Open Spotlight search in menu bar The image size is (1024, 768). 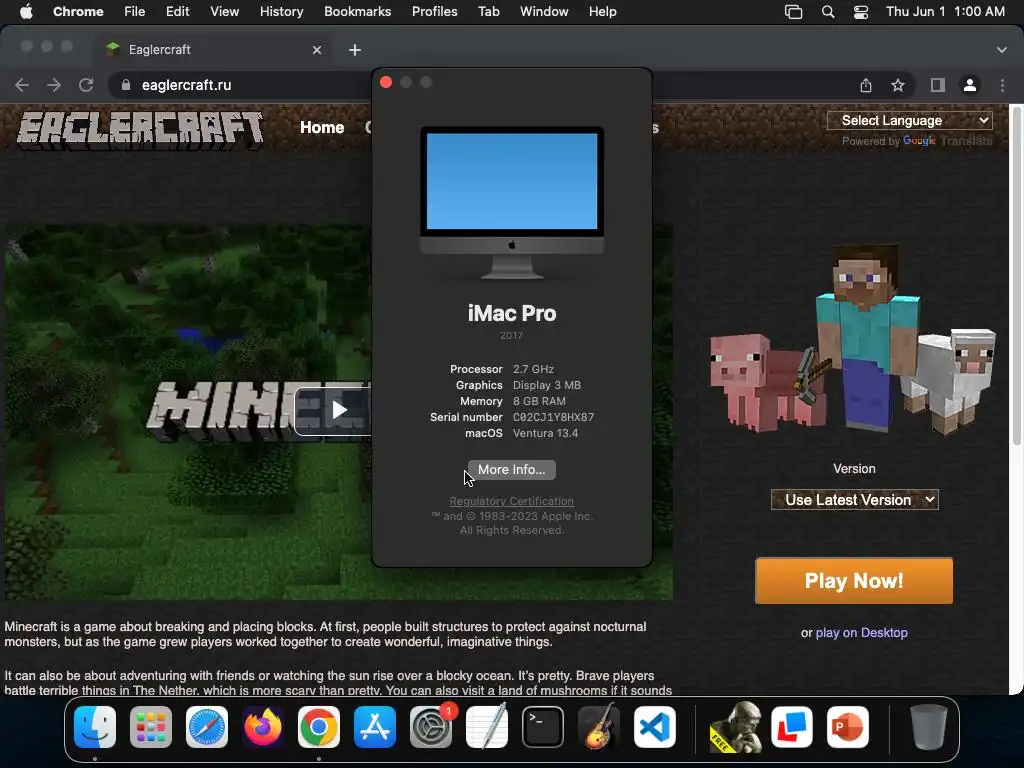coord(827,12)
